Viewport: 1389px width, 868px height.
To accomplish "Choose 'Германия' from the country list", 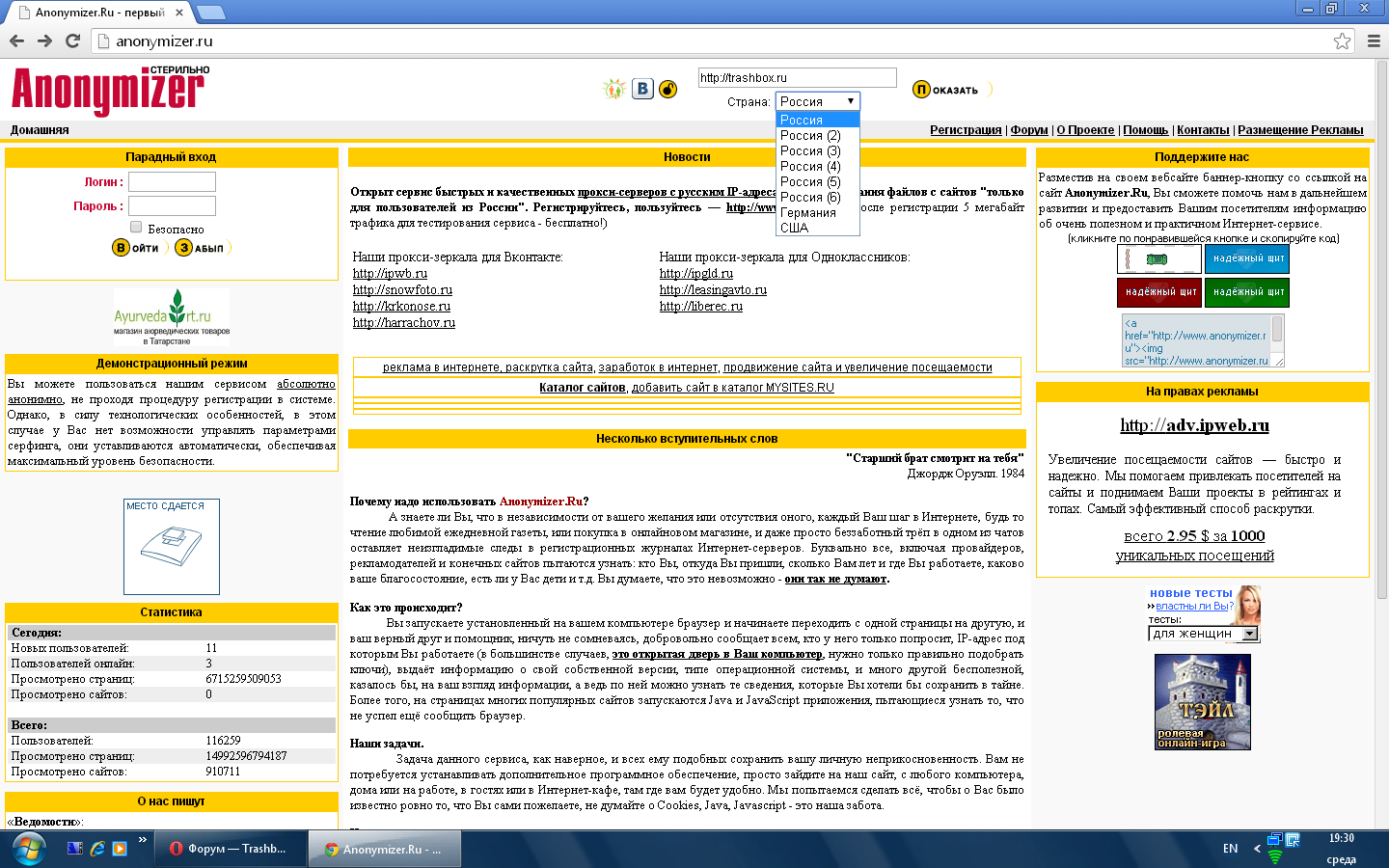I will point(817,212).
